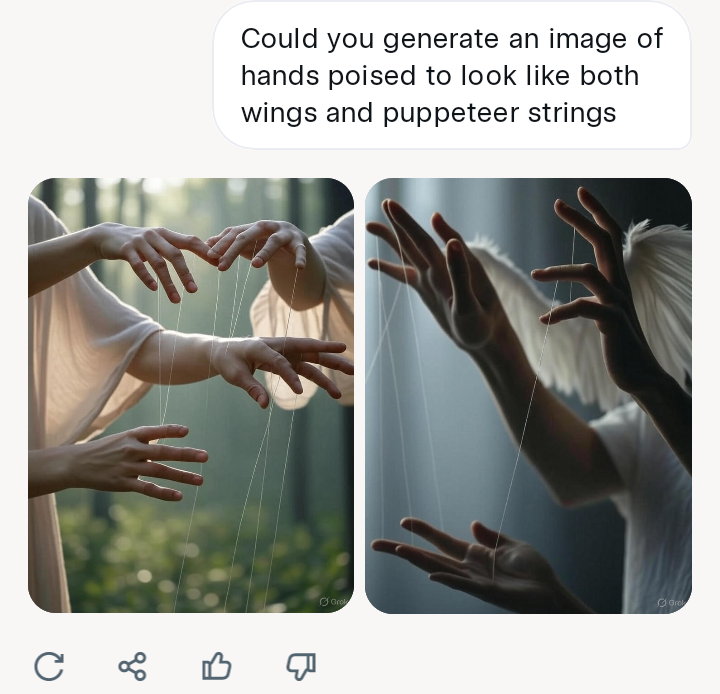Click the Grok watermark on forest image

334,602
